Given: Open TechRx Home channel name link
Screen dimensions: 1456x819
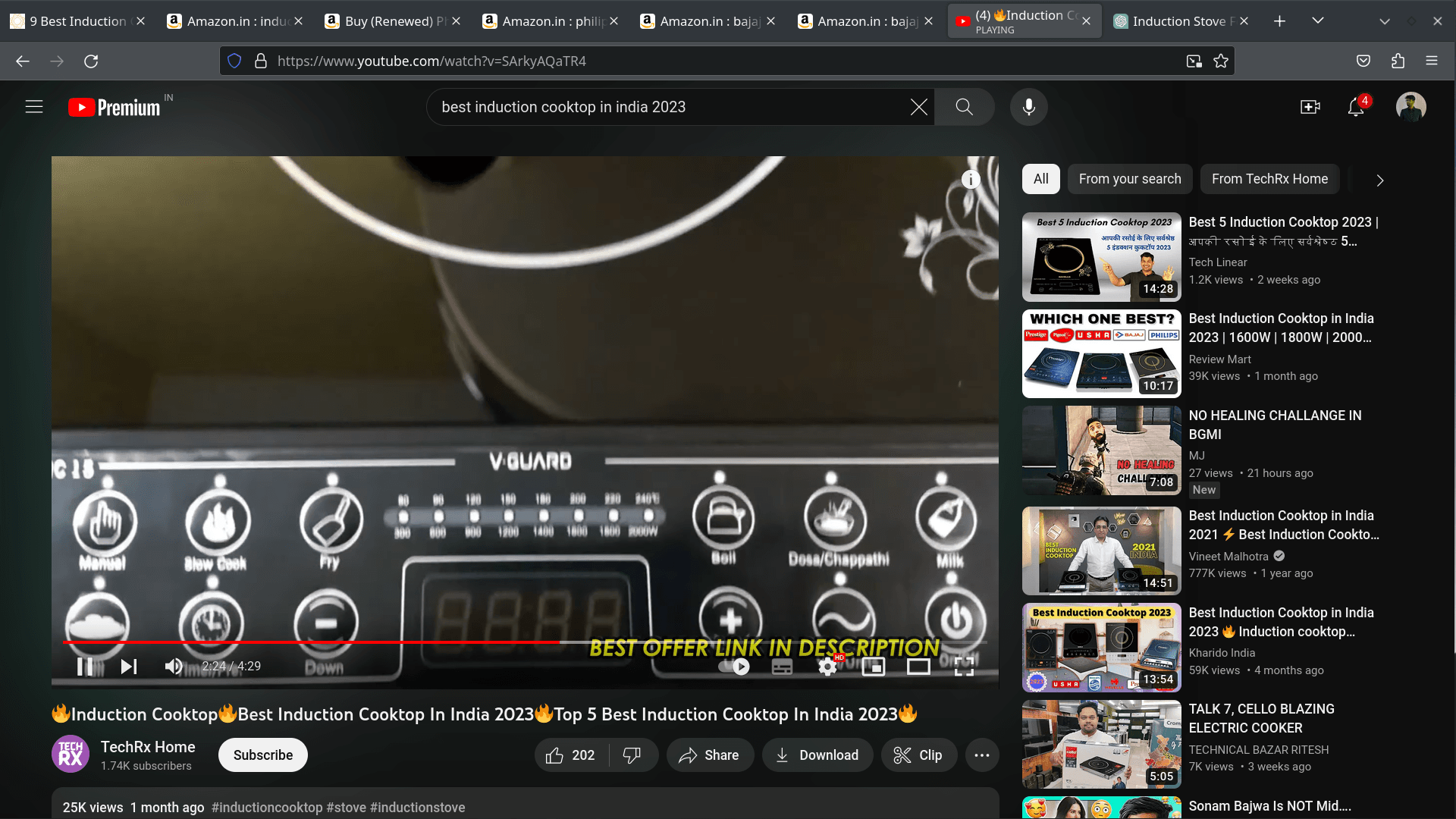Looking at the screenshot, I should tap(148, 747).
